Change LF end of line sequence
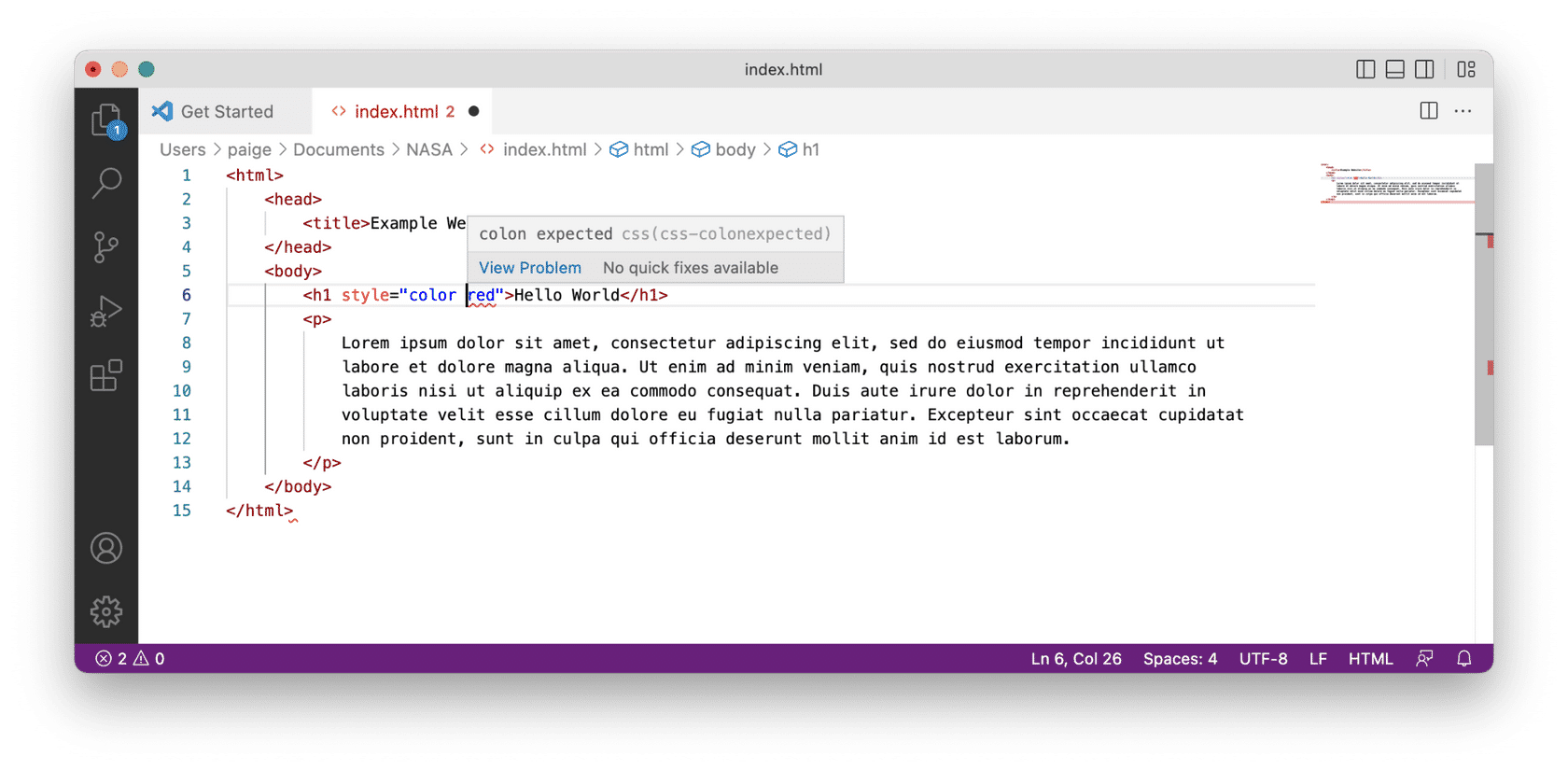 [x=1318, y=659]
